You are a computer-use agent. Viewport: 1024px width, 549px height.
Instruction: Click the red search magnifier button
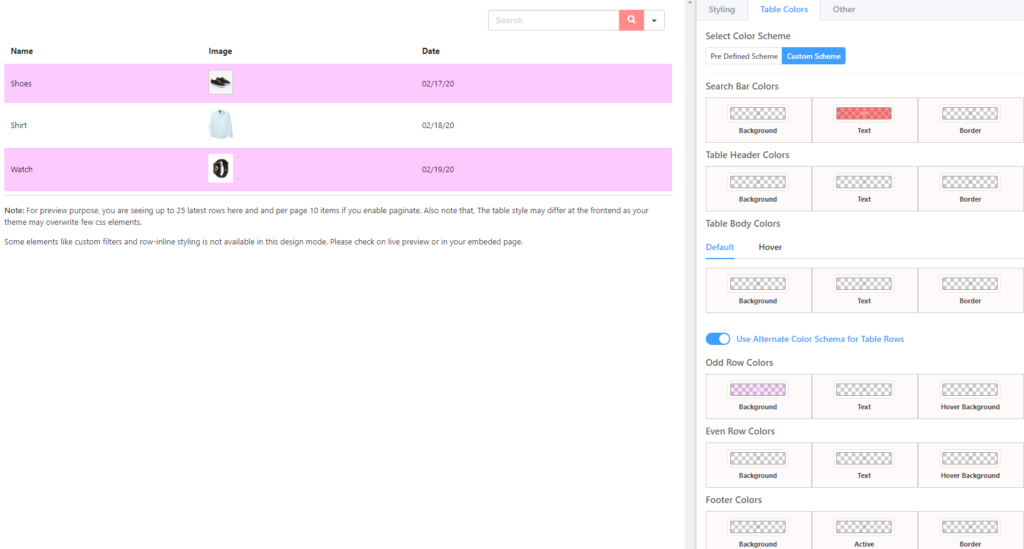pos(631,20)
